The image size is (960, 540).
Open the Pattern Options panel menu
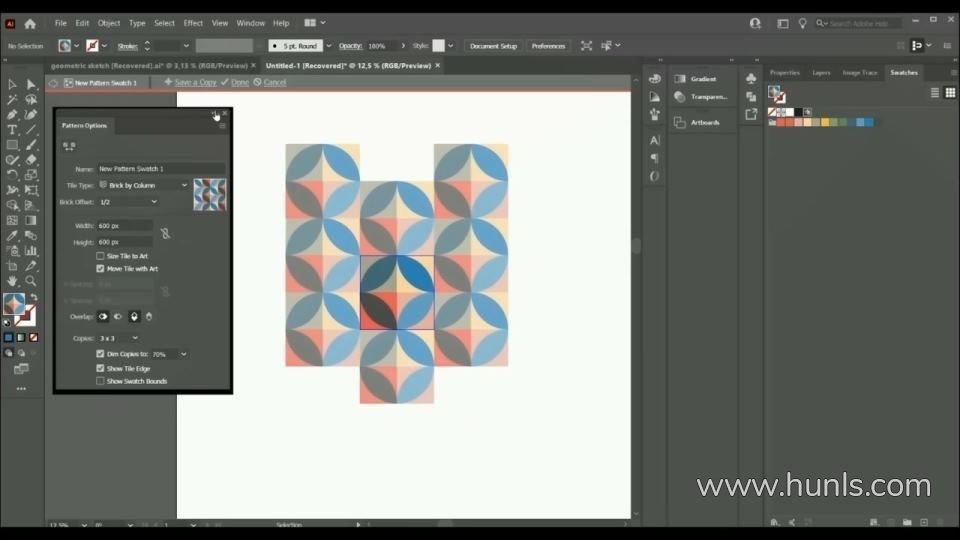(222, 126)
